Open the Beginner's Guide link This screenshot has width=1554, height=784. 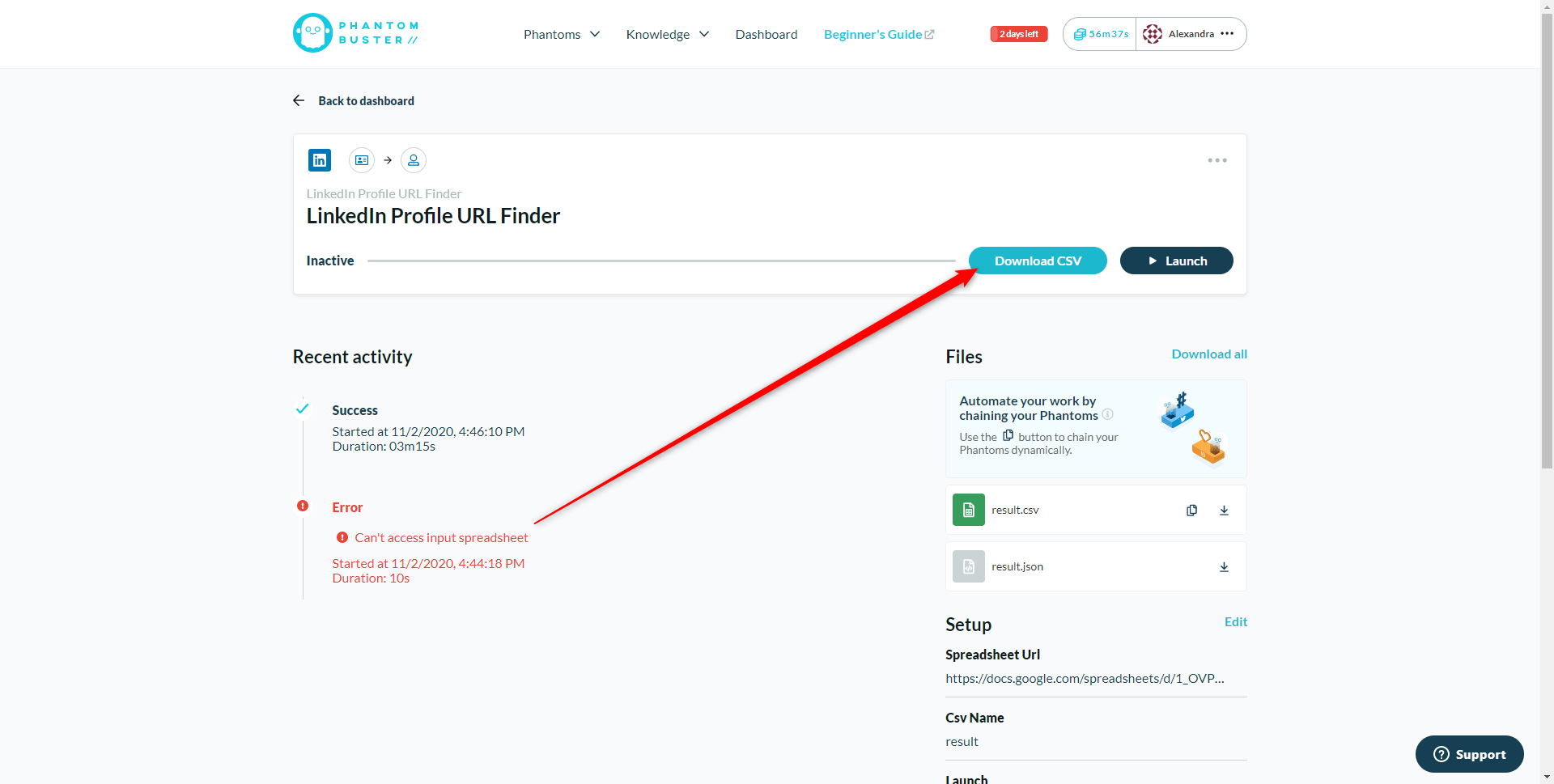coord(879,34)
